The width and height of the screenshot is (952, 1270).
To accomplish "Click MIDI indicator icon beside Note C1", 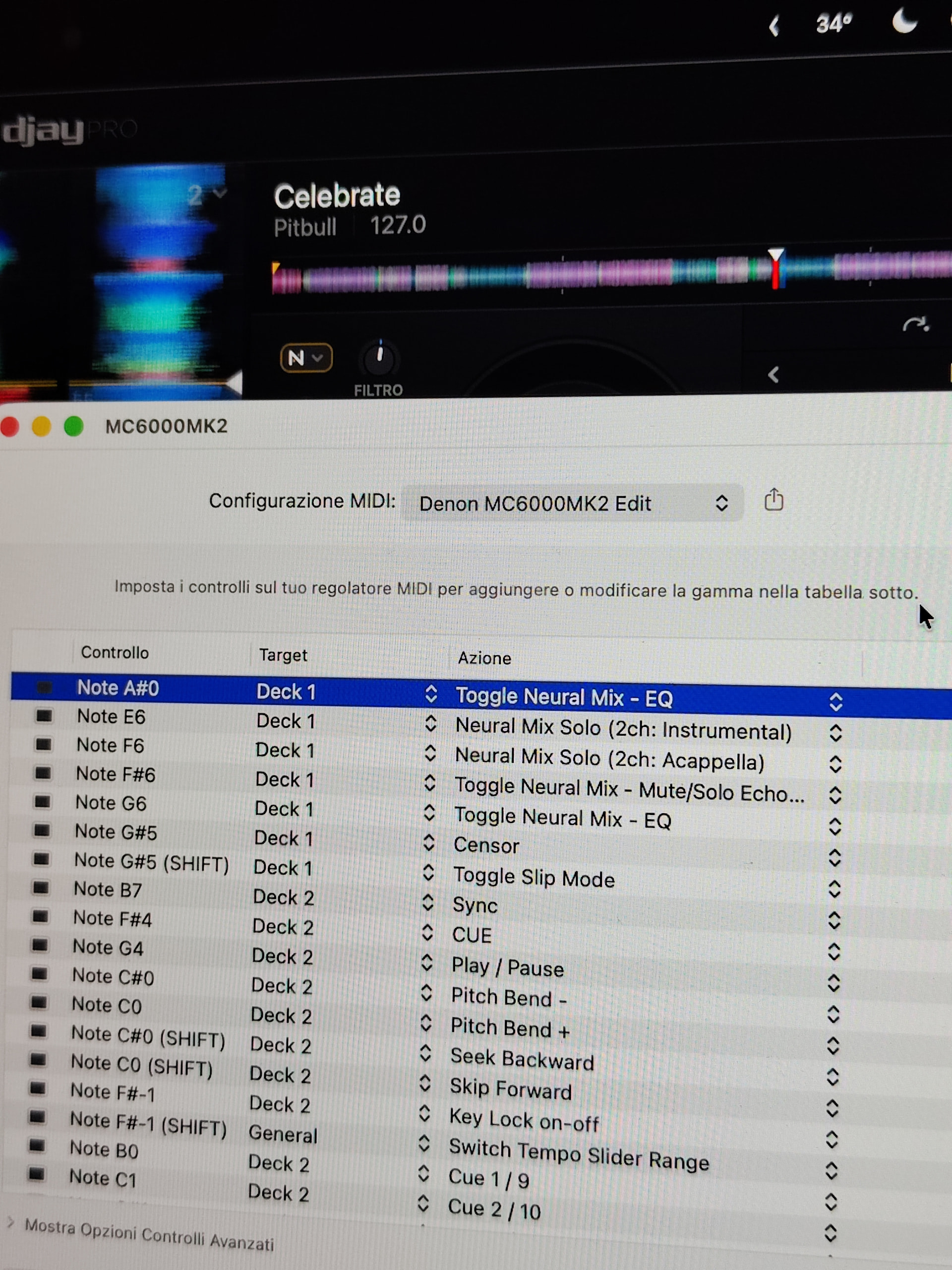I will coord(36,1175).
